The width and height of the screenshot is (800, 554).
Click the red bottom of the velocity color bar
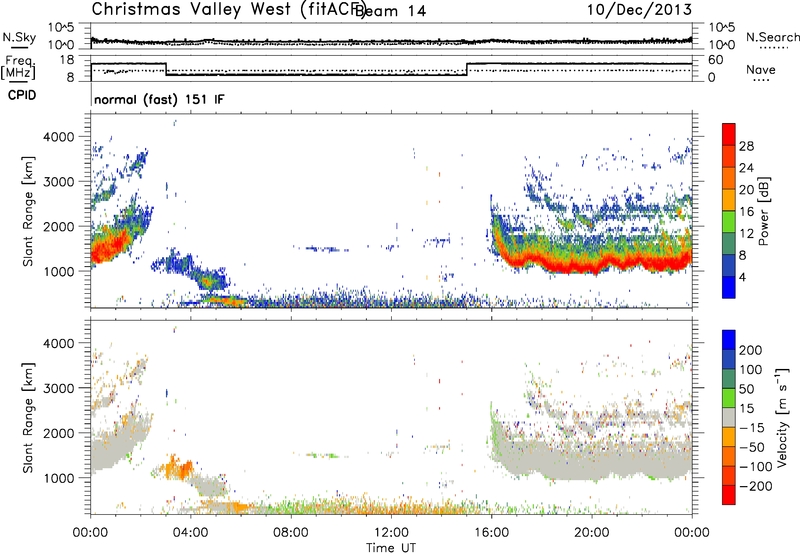[729, 495]
